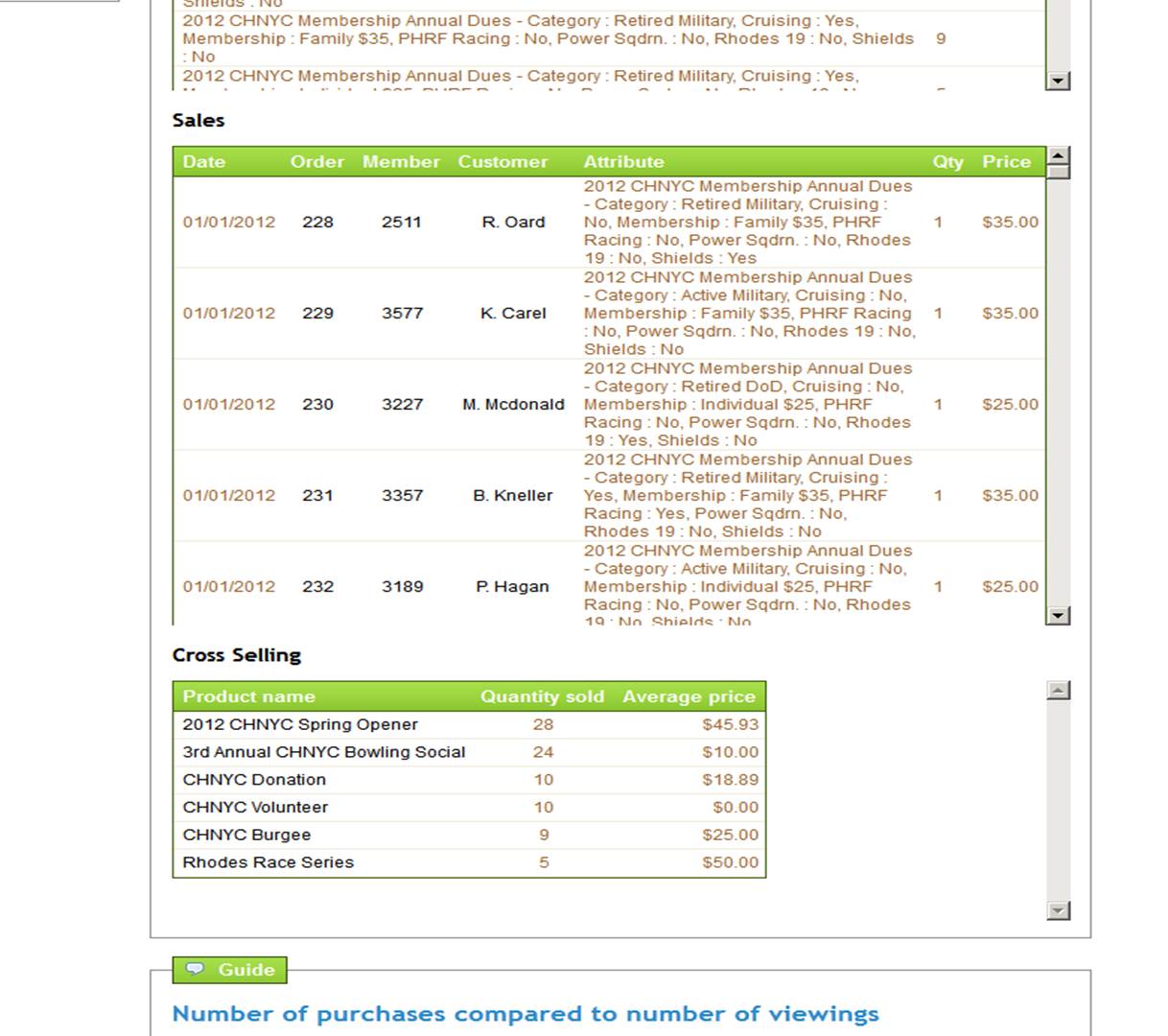The height and width of the screenshot is (1036, 1168).
Task: Click Number of purchases compared heading
Action: (526, 1014)
